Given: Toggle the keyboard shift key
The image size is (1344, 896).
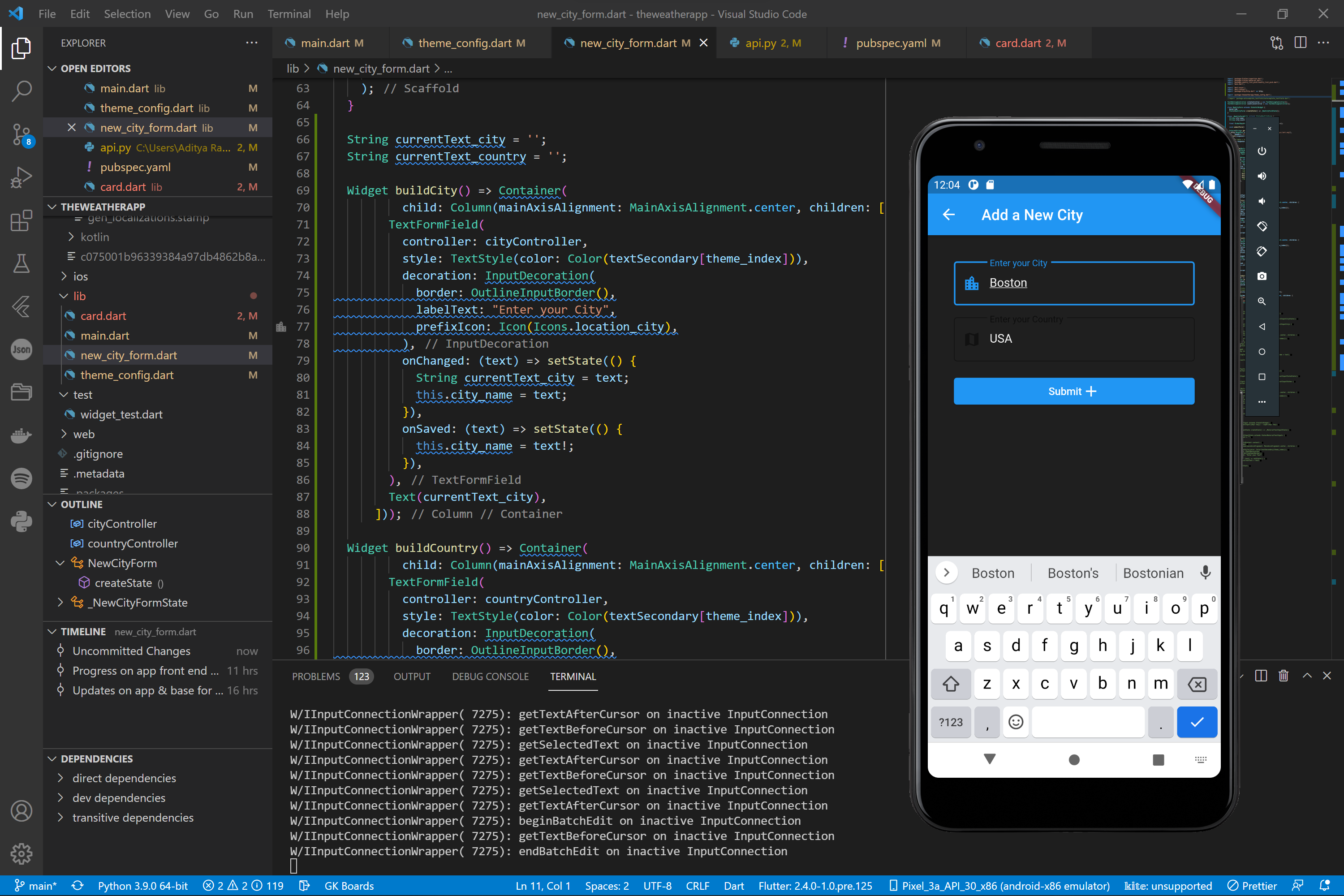Looking at the screenshot, I should click(950, 684).
